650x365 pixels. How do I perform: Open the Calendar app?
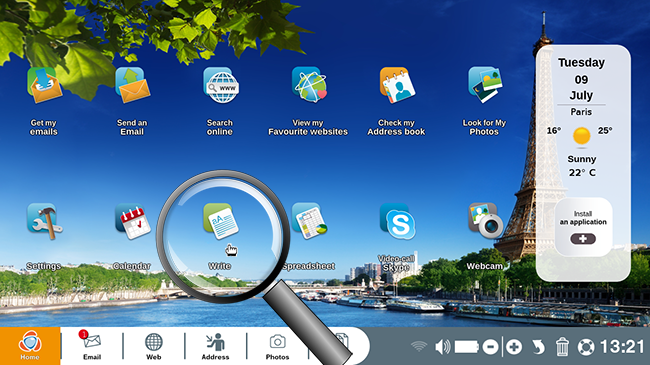pyautogui.click(x=132, y=221)
